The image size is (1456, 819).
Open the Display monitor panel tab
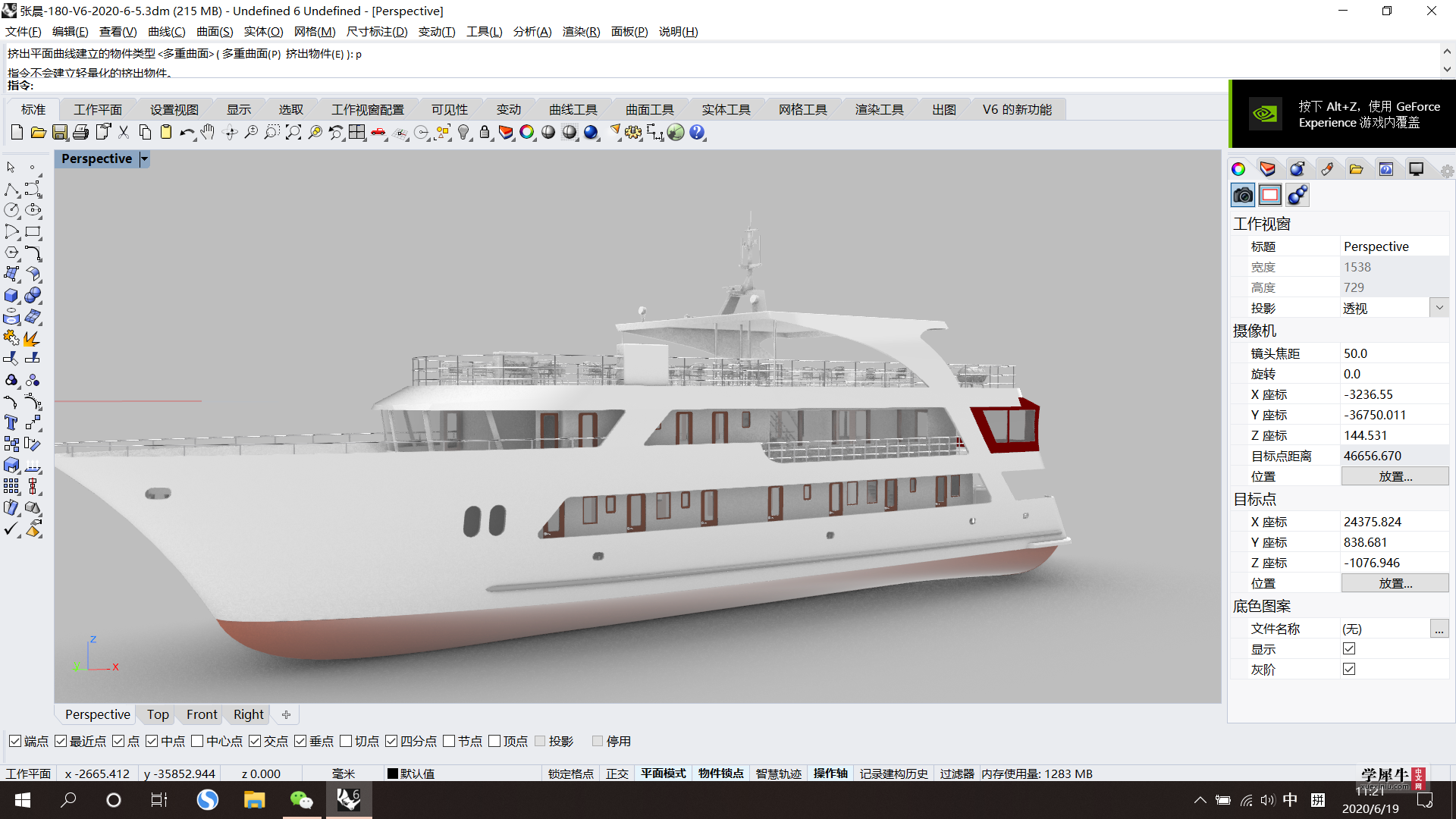[1416, 169]
